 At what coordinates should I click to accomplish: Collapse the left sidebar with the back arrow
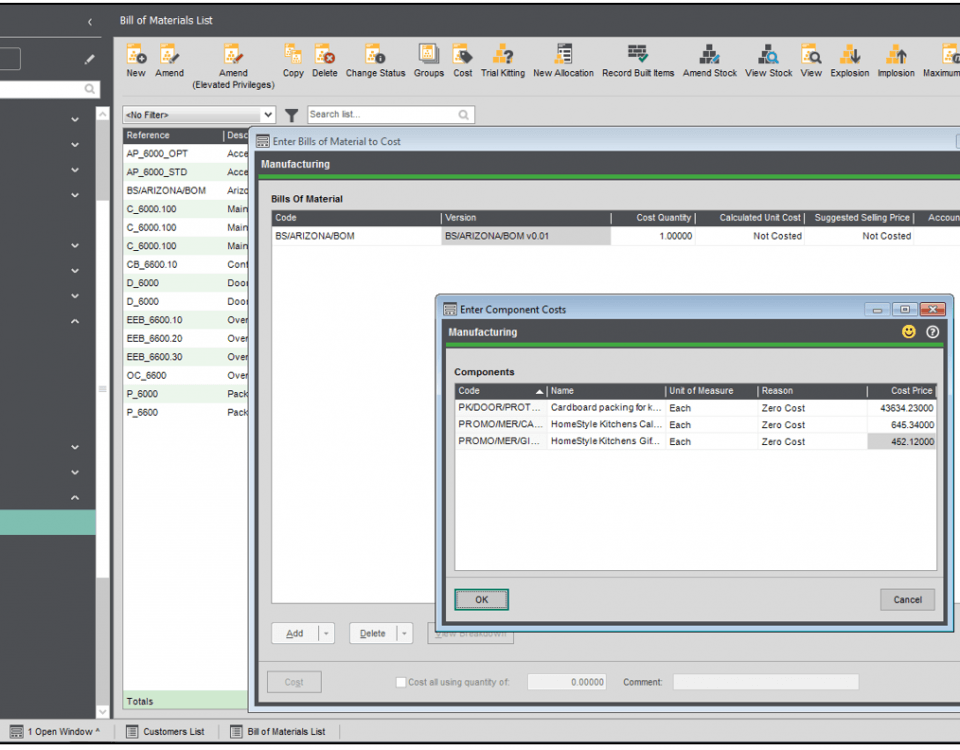coord(89,22)
